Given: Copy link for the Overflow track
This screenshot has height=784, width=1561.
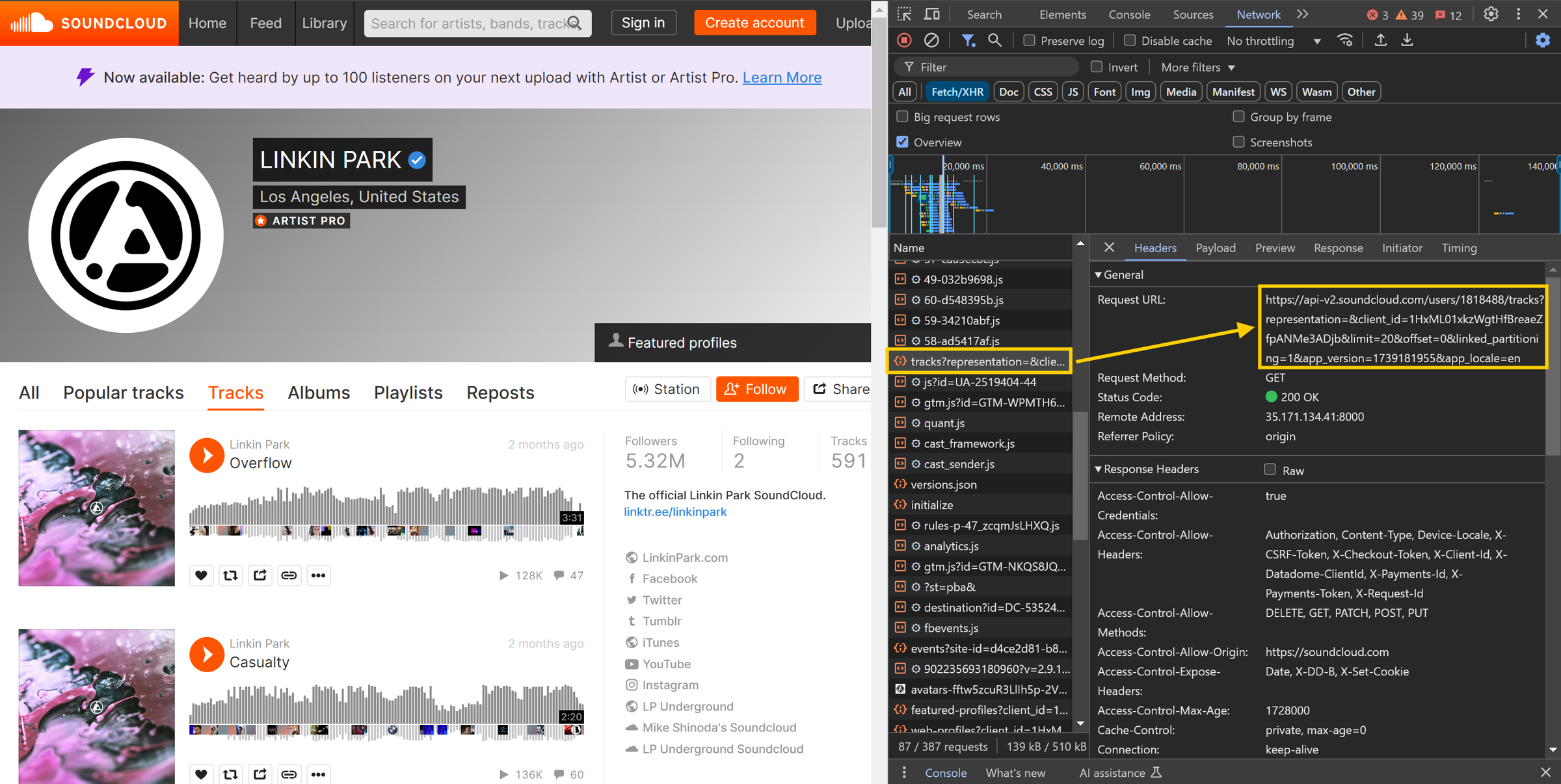Looking at the screenshot, I should tap(289, 575).
